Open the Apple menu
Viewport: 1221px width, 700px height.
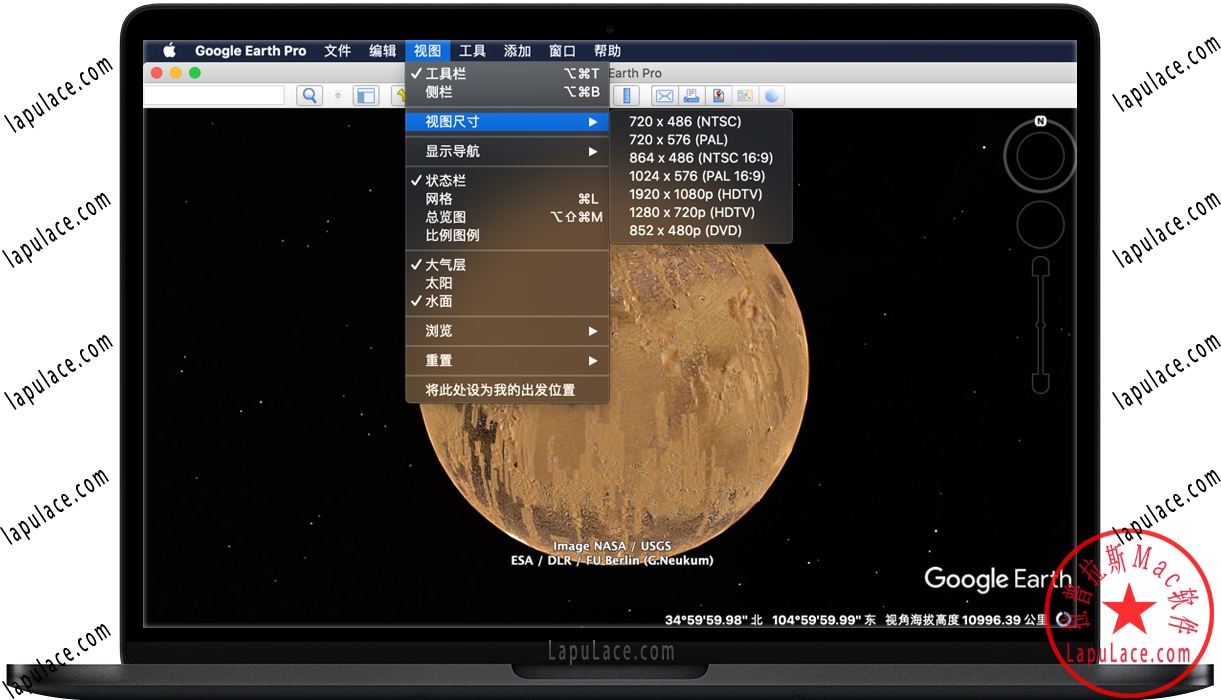pyautogui.click(x=169, y=51)
